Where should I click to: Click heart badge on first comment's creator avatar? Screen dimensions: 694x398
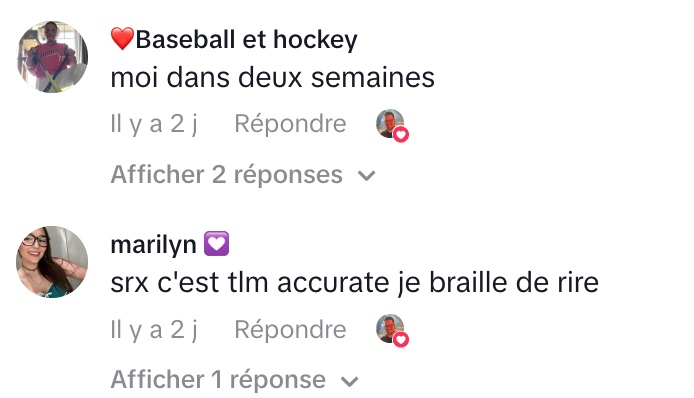[401, 134]
